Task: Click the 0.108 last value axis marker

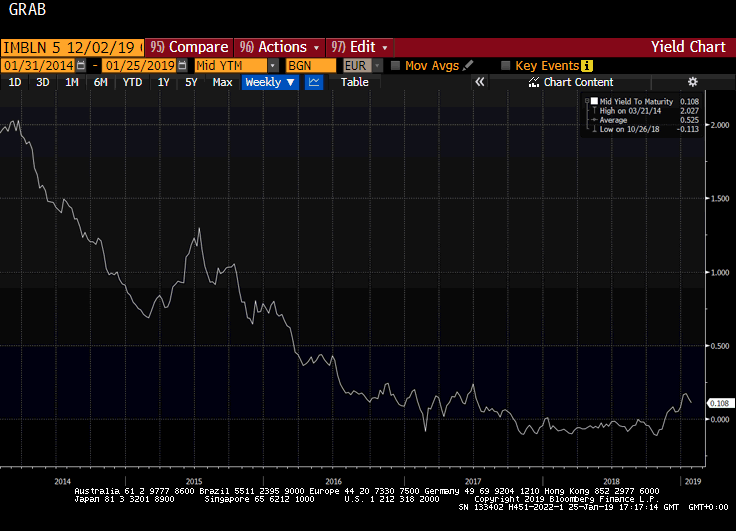Action: coord(719,403)
